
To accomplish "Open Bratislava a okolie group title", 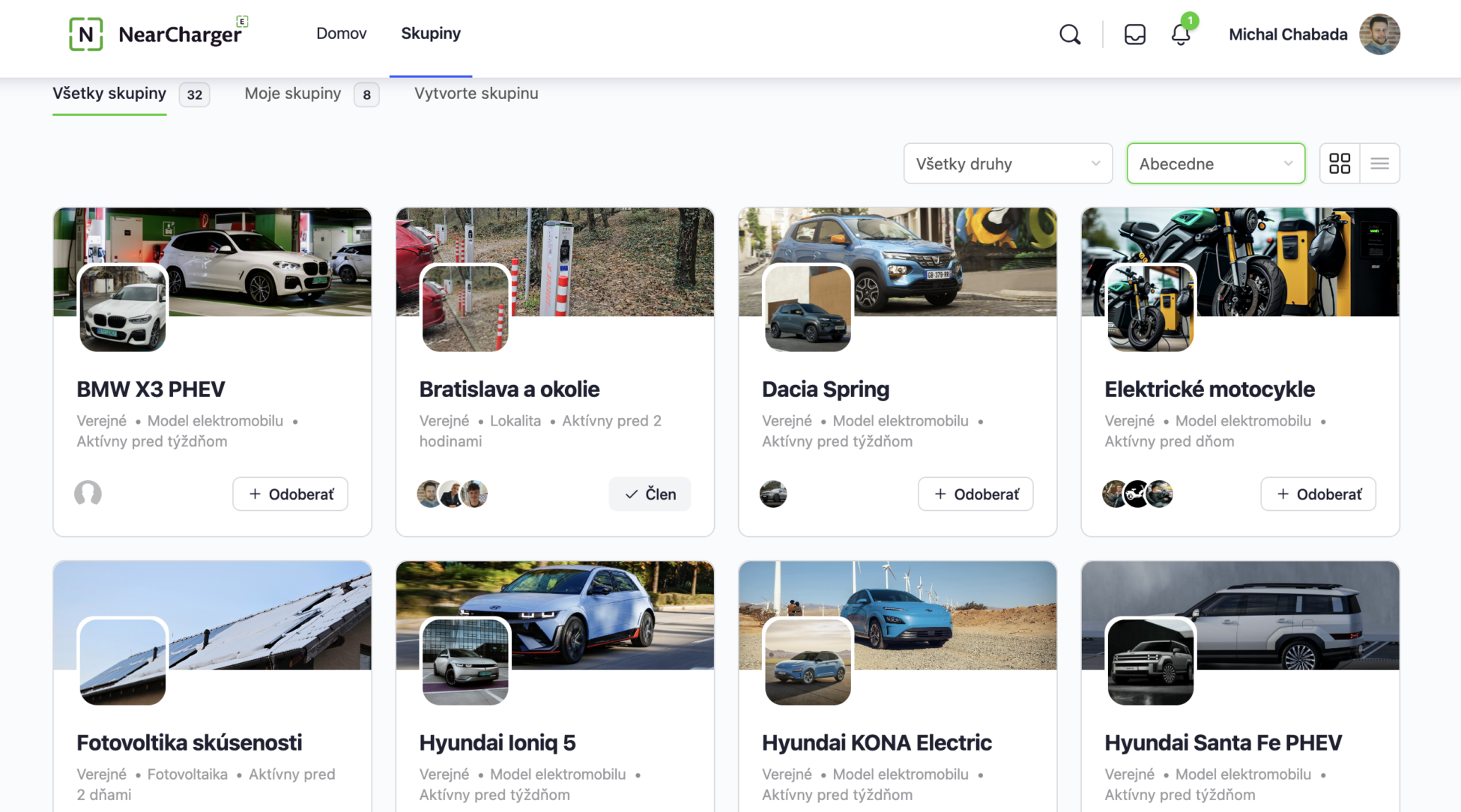I will click(x=509, y=390).
